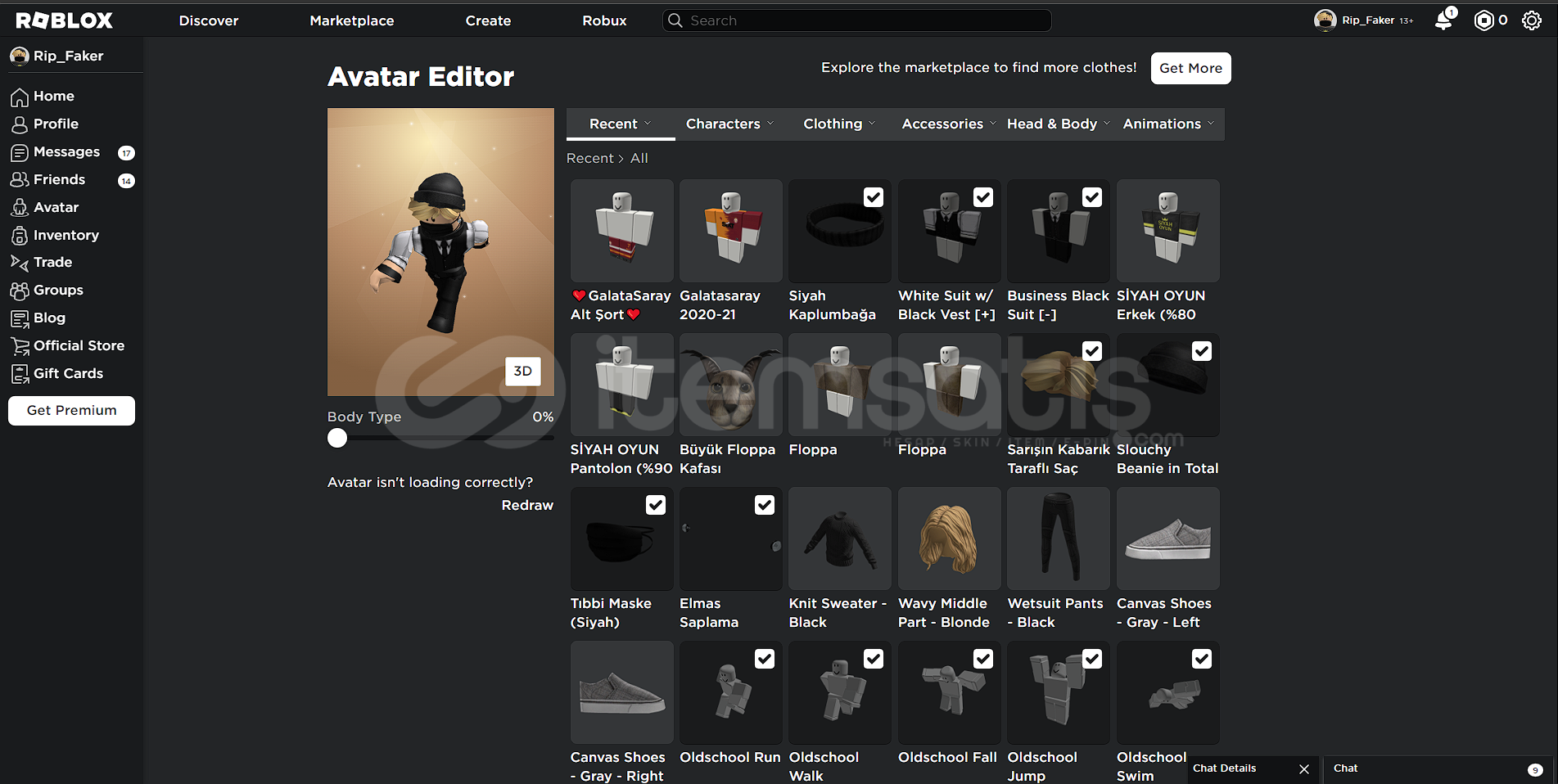Click the Rip_Faker sidebar avatar picture

click(x=20, y=56)
